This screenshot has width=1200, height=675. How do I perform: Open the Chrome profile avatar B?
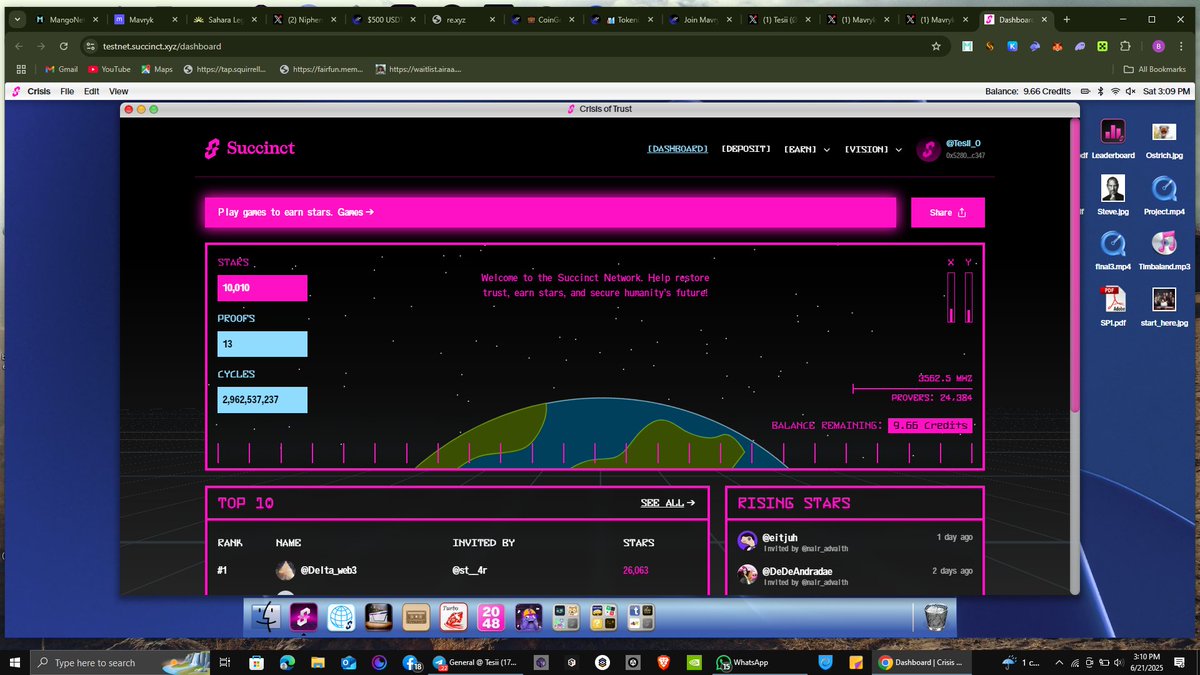coord(1158,46)
